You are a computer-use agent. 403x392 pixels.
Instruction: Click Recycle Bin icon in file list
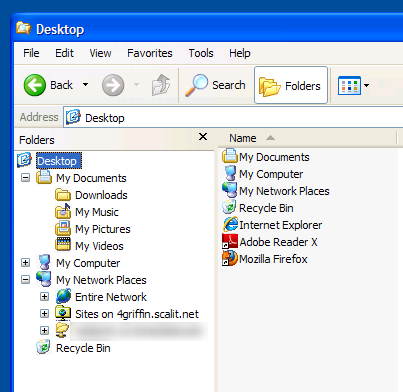click(x=229, y=207)
